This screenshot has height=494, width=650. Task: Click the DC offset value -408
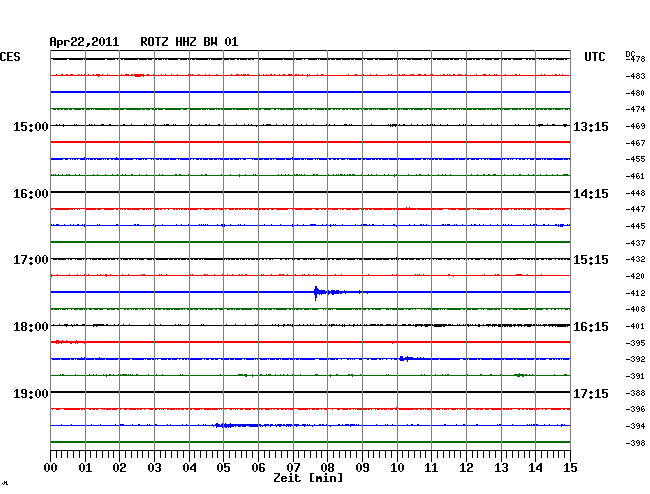[635, 309]
